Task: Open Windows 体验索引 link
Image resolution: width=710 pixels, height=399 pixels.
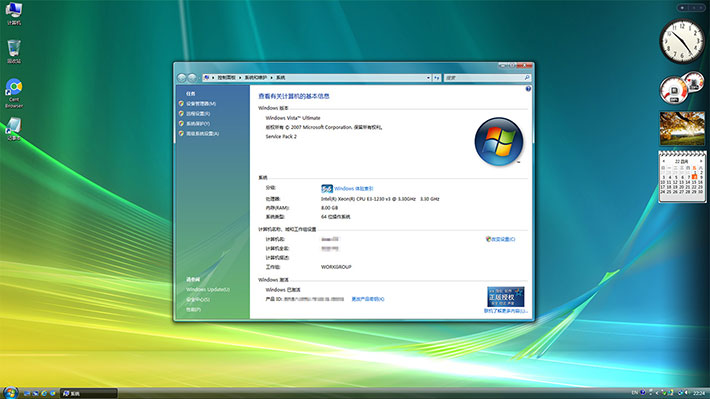Action: click(354, 188)
